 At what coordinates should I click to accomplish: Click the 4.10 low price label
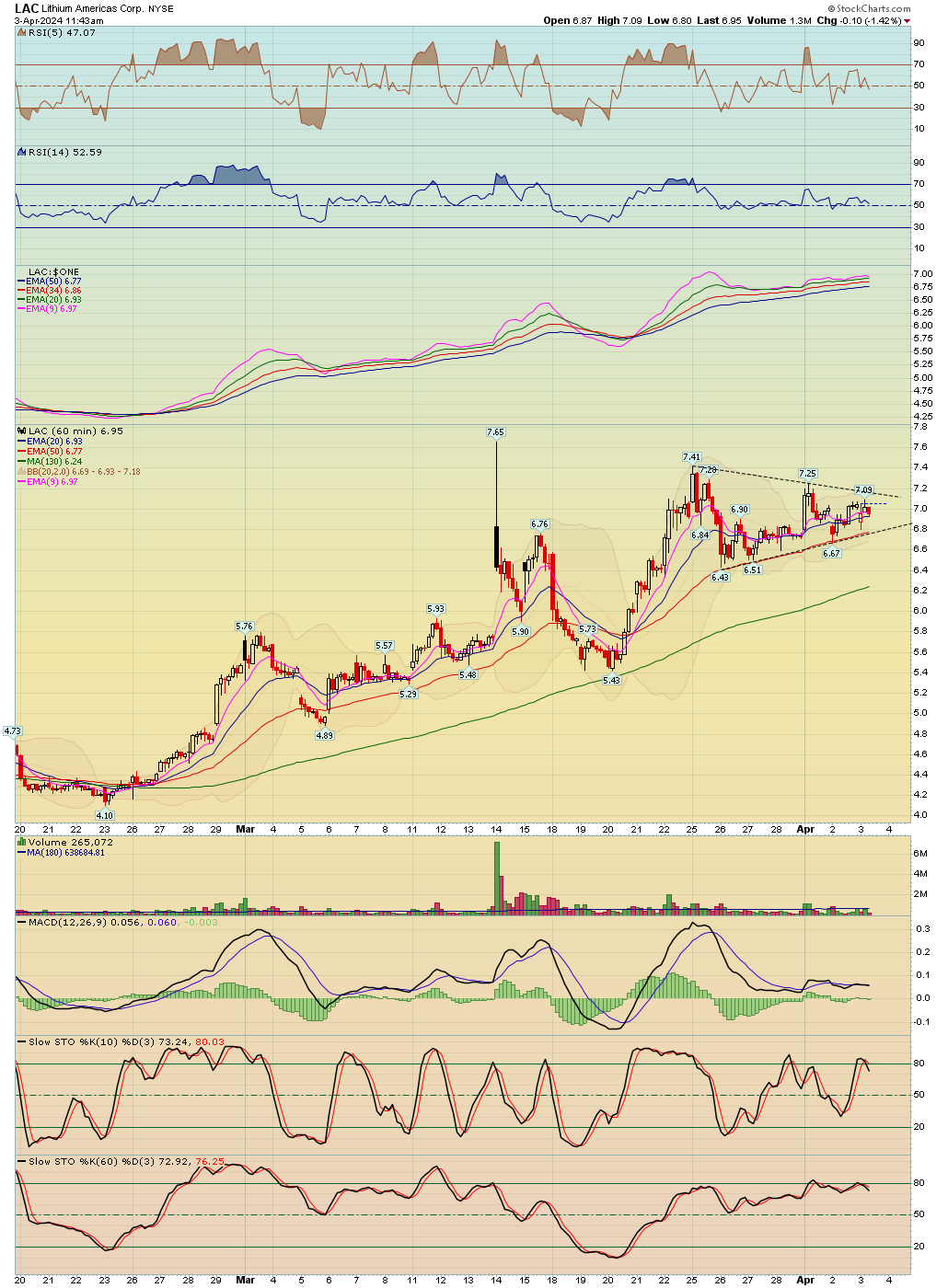(x=105, y=815)
